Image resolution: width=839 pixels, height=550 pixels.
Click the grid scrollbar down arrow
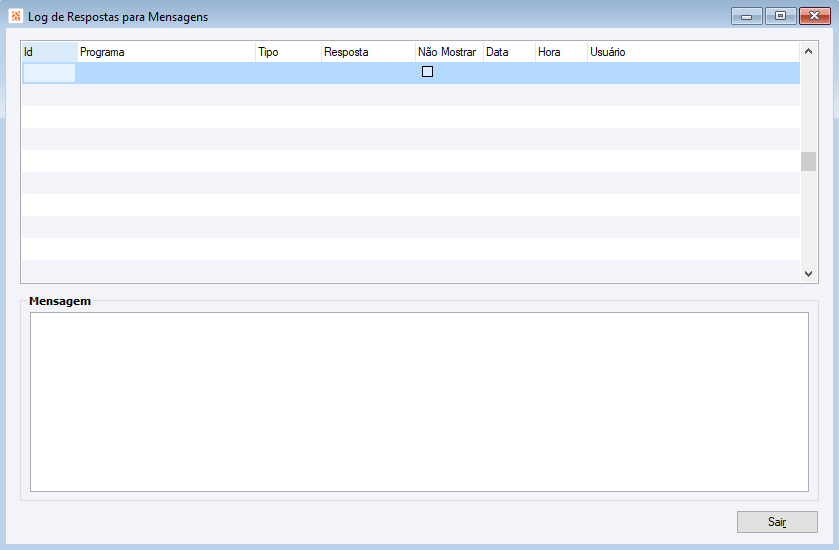pyautogui.click(x=808, y=273)
